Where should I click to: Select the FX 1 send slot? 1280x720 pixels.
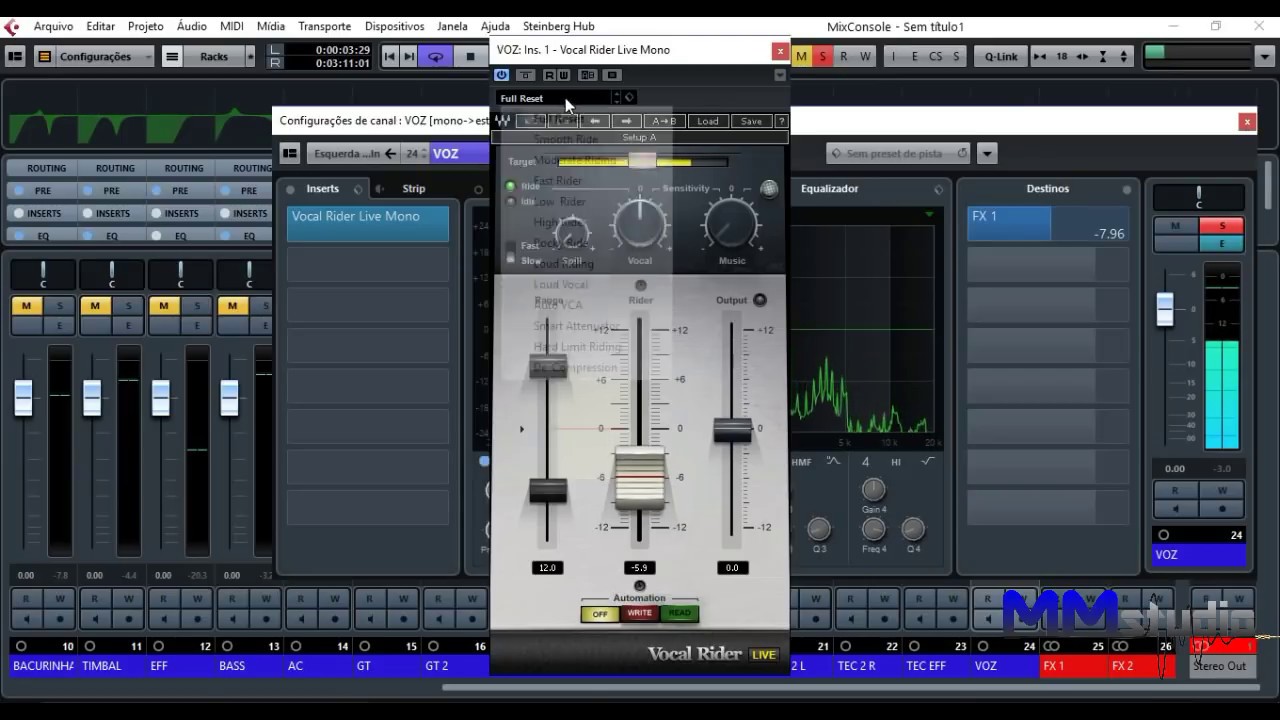pyautogui.click(x=1048, y=224)
